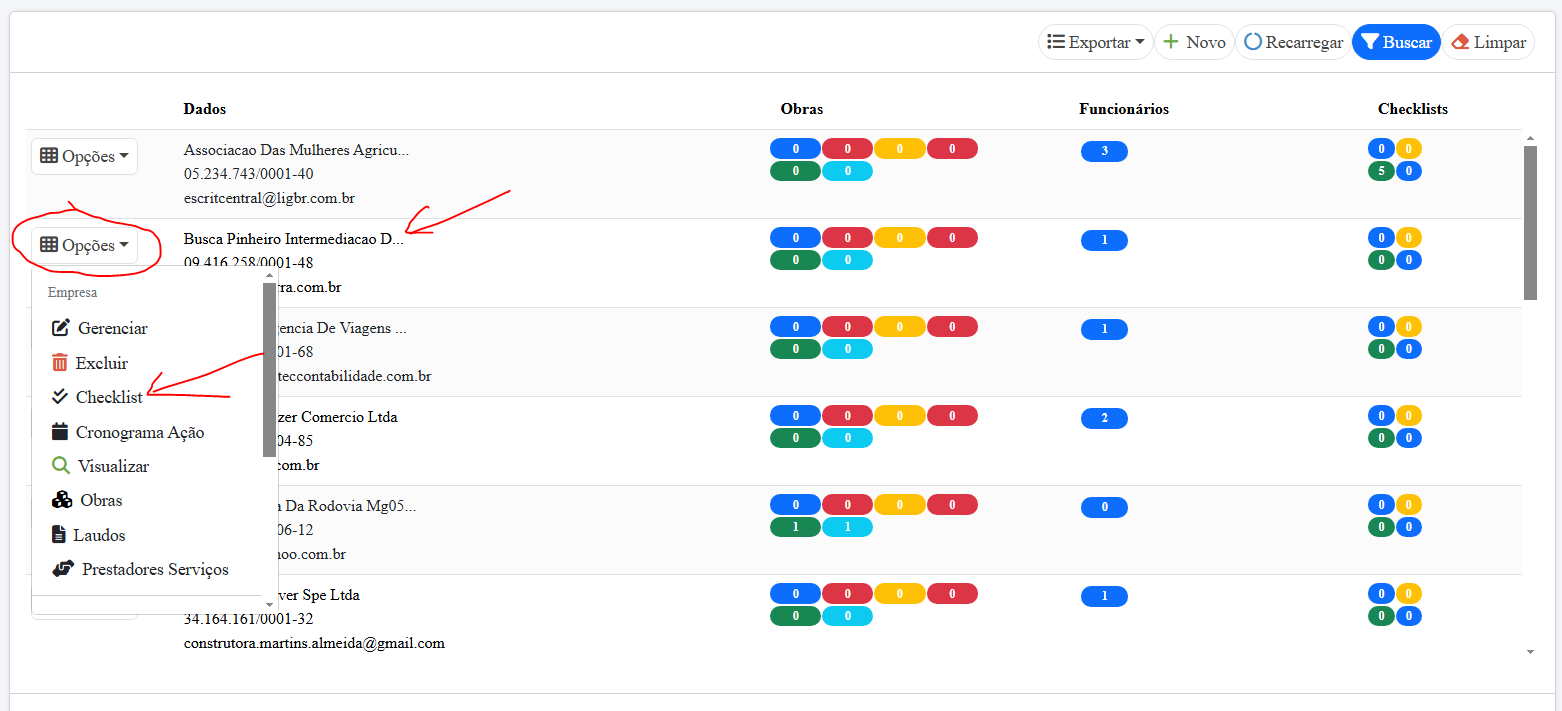
Task: Click the blue Buscar button
Action: click(x=1396, y=42)
